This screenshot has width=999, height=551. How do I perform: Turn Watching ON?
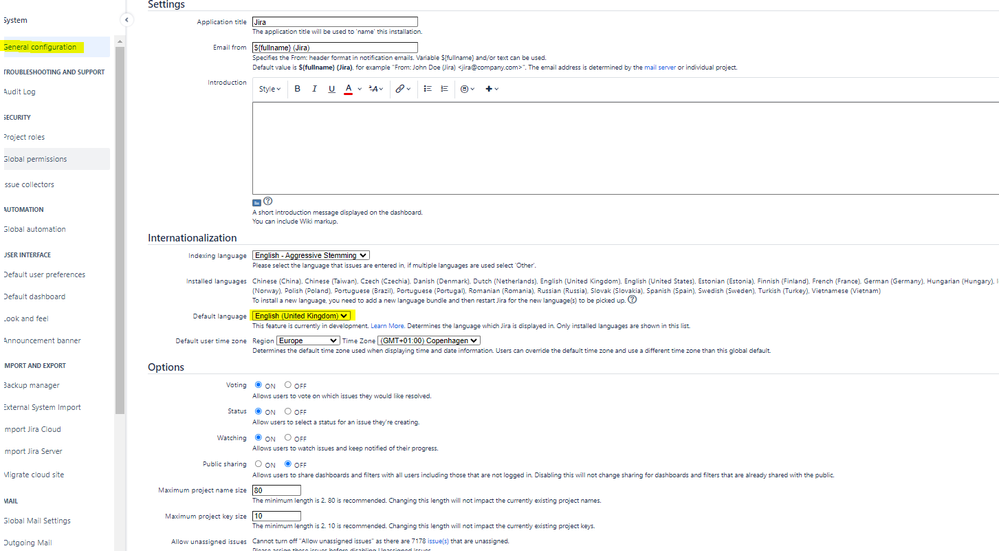[x=258, y=437]
